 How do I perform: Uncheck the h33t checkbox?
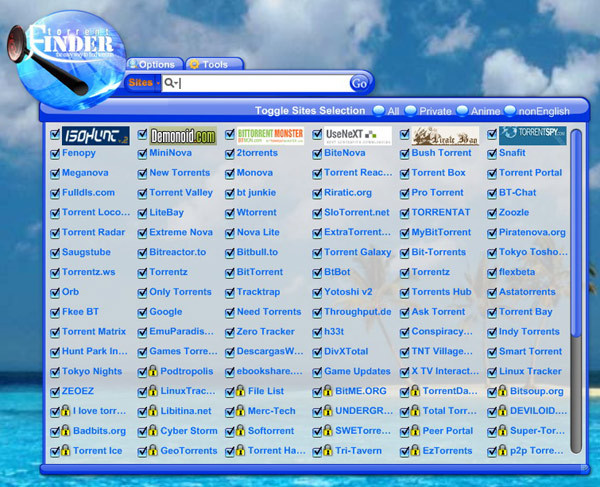click(x=317, y=333)
